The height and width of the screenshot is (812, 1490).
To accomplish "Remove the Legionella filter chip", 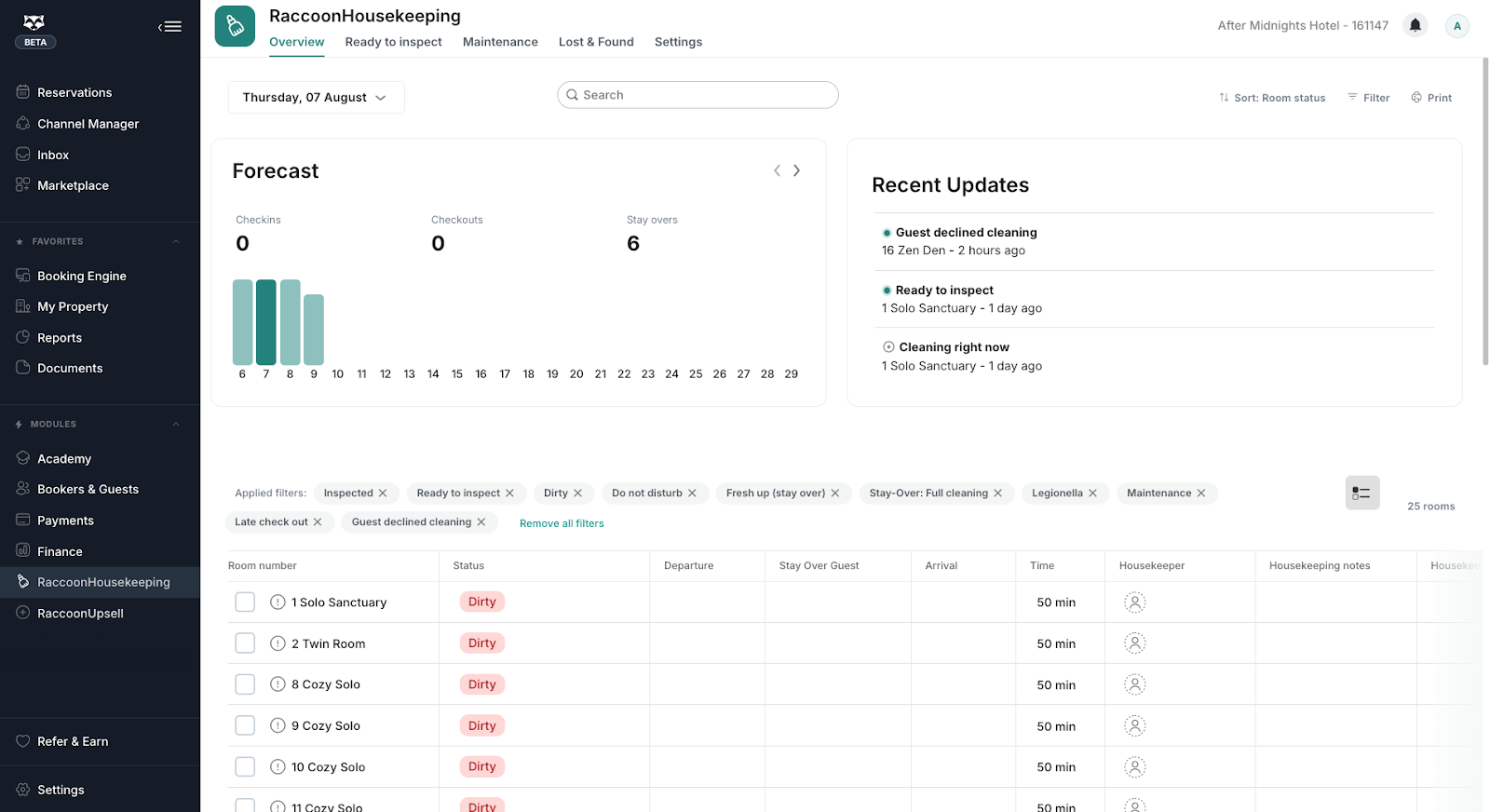I will point(1092,494).
